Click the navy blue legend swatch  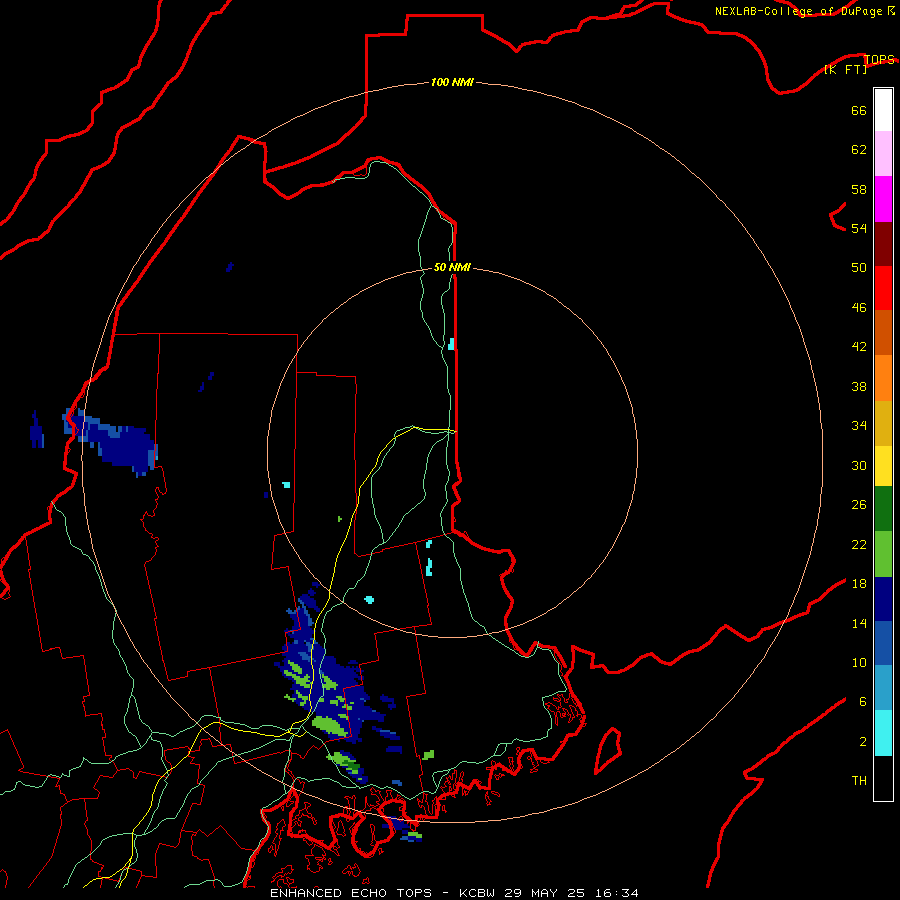[883, 599]
